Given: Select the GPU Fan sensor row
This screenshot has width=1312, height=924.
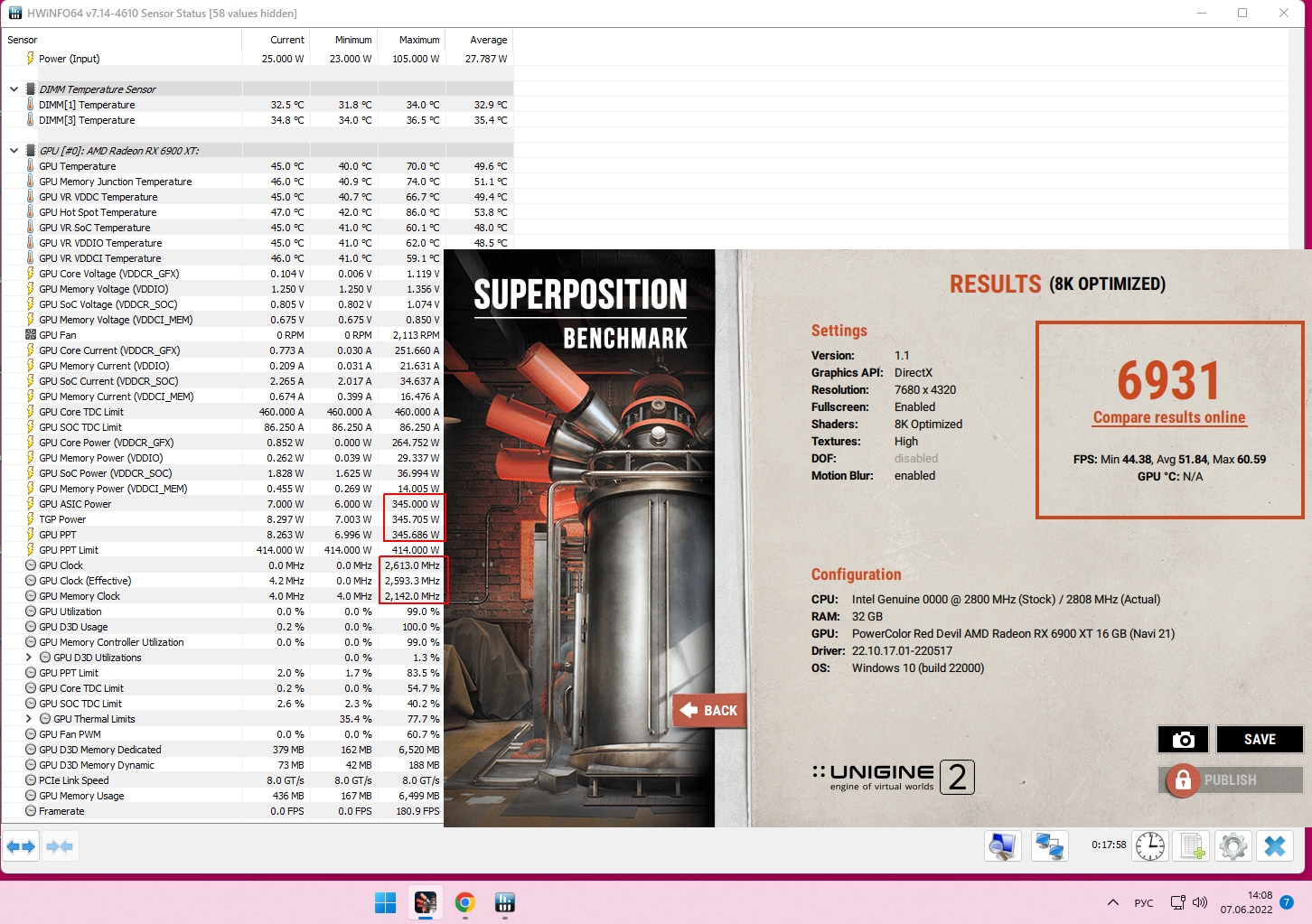Looking at the screenshot, I should point(222,335).
